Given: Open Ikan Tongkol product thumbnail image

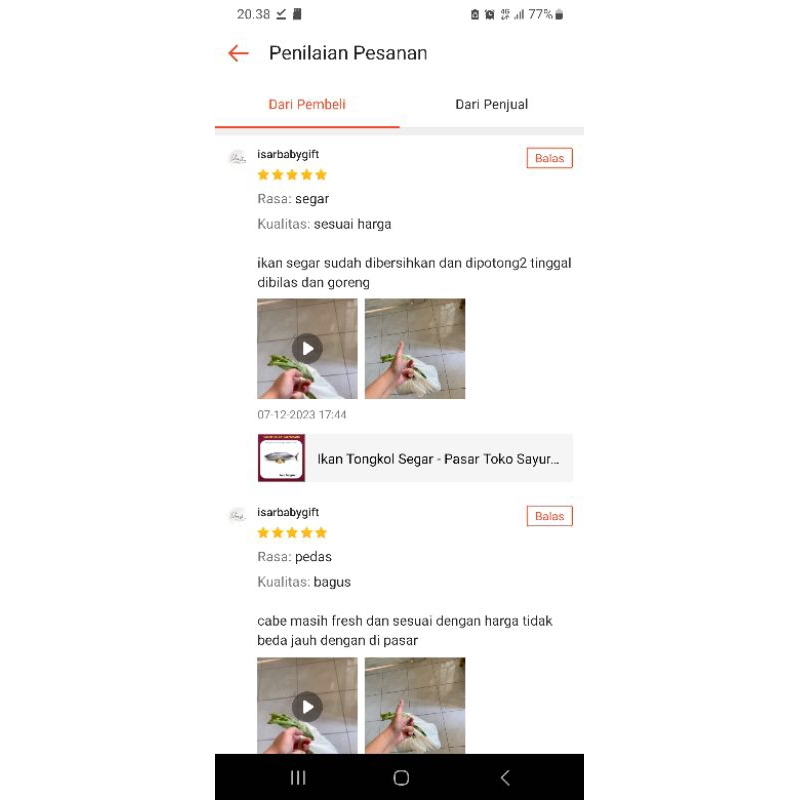Looking at the screenshot, I should [x=281, y=458].
